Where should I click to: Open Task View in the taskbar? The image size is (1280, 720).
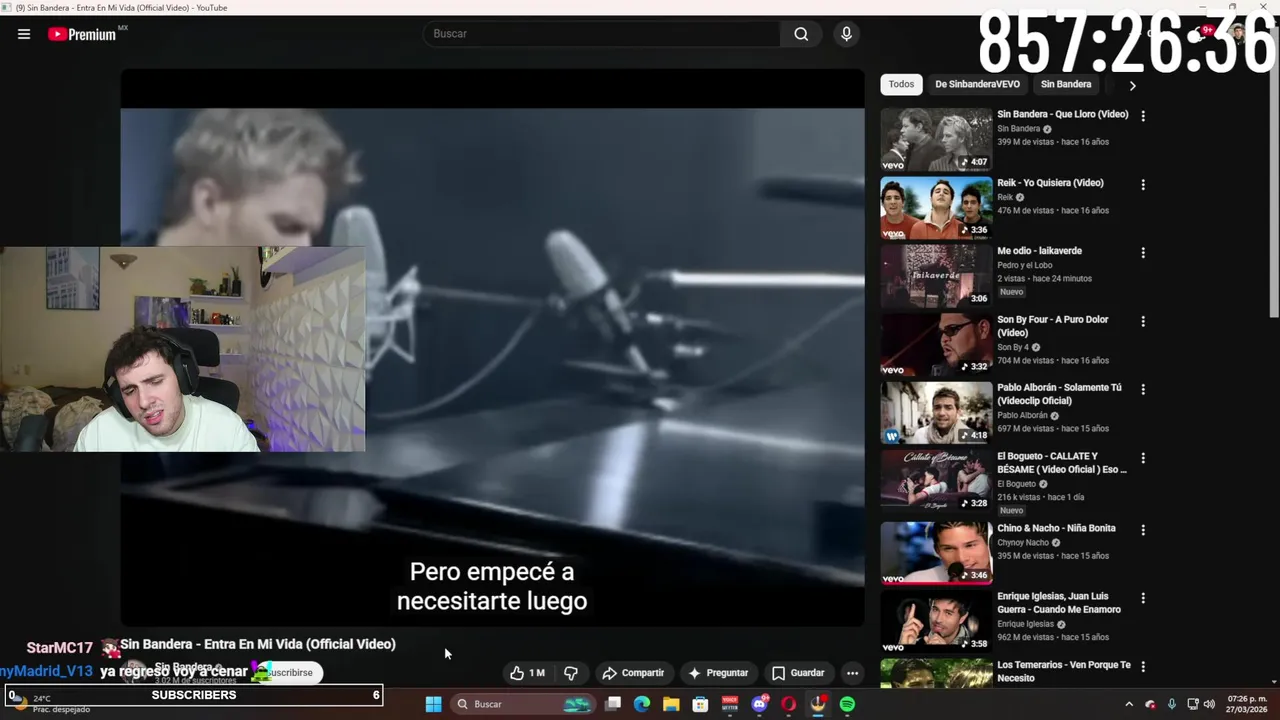pos(613,704)
